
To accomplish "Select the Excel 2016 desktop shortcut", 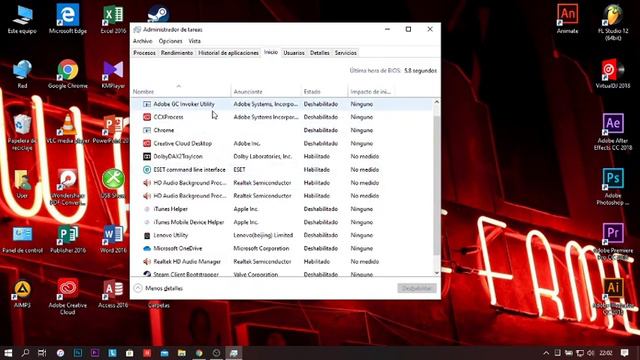I will coord(113,20).
